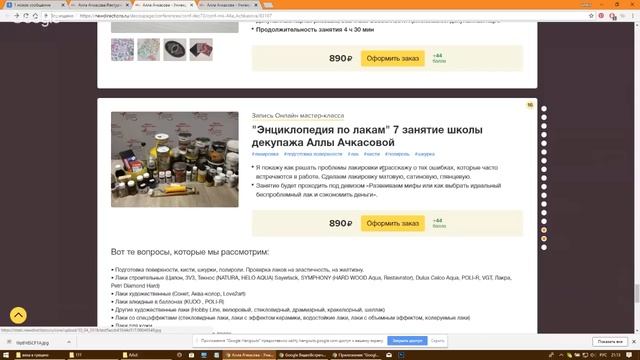Click the page vertical scrollbar thumb

pyautogui.click(x=636, y=293)
